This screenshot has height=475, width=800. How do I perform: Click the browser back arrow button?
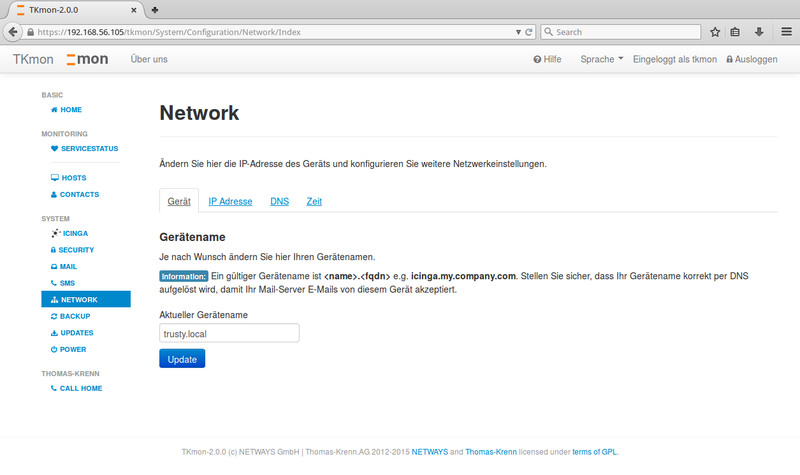(13, 32)
